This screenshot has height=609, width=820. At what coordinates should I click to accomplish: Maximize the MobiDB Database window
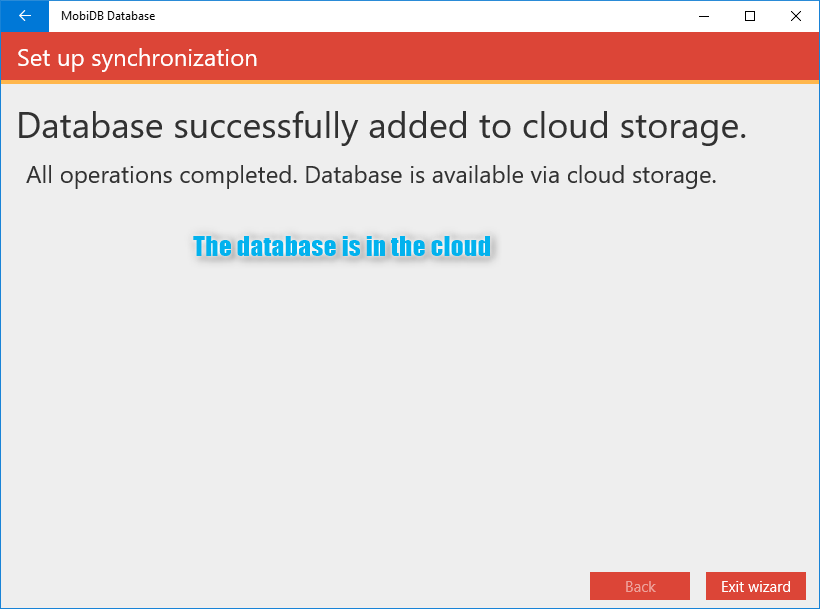click(x=750, y=16)
